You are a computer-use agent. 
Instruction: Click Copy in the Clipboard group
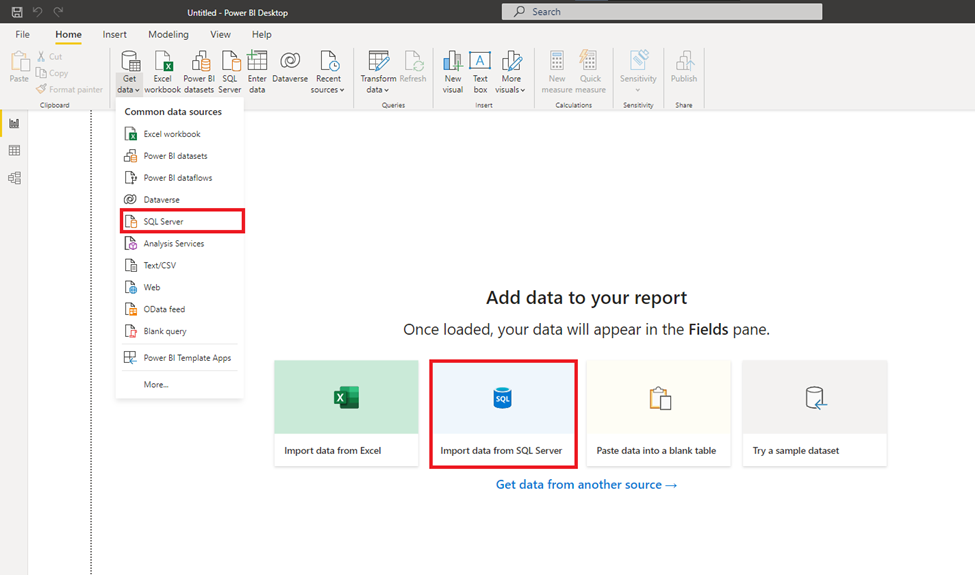52,73
